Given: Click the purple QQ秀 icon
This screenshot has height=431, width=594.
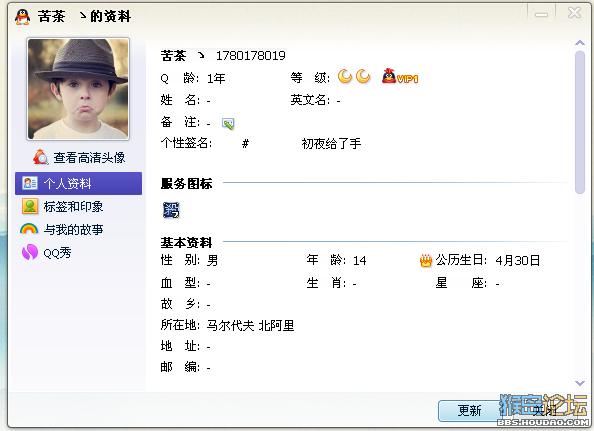Looking at the screenshot, I should click(x=30, y=252).
